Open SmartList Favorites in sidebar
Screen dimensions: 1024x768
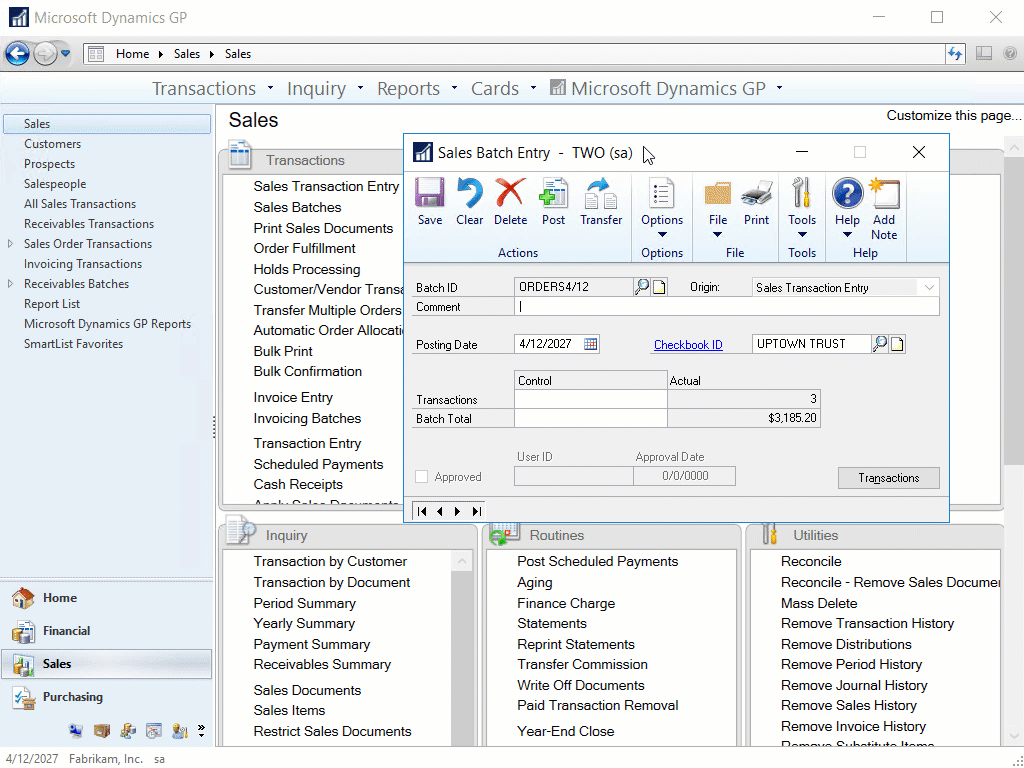(73, 344)
